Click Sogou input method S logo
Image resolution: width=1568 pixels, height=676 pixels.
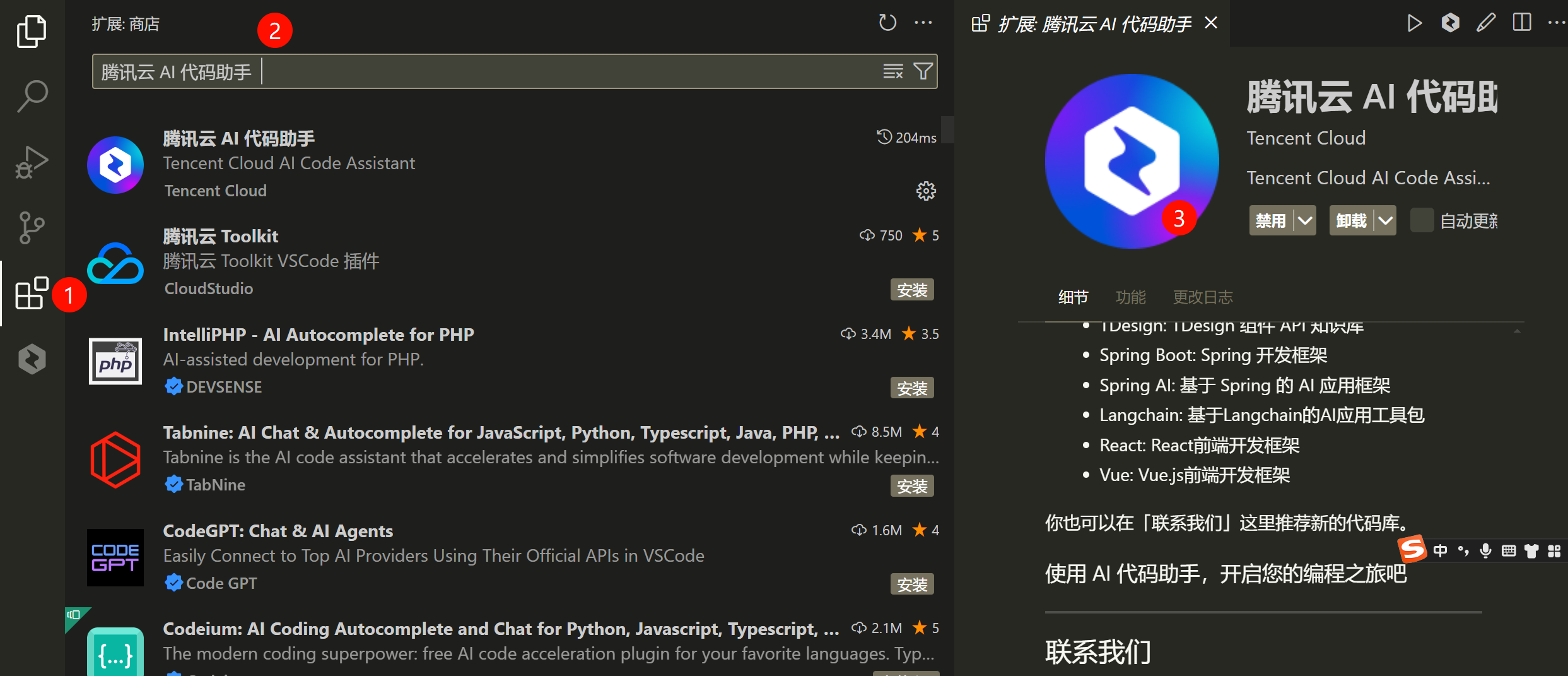[1412, 549]
